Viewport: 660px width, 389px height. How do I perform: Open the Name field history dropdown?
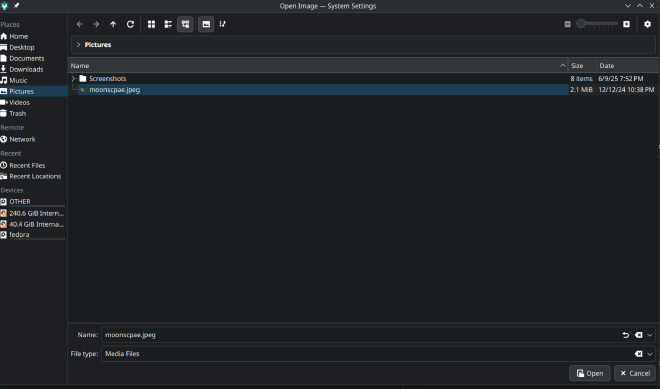point(650,335)
